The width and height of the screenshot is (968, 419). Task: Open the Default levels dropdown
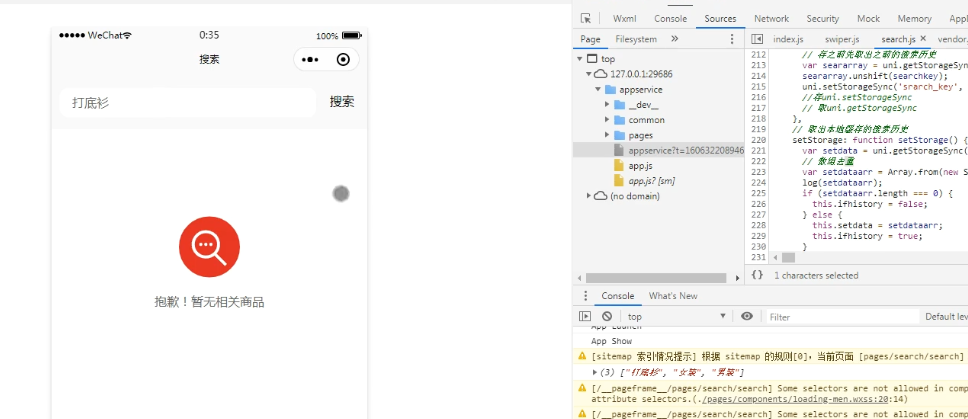point(946,317)
